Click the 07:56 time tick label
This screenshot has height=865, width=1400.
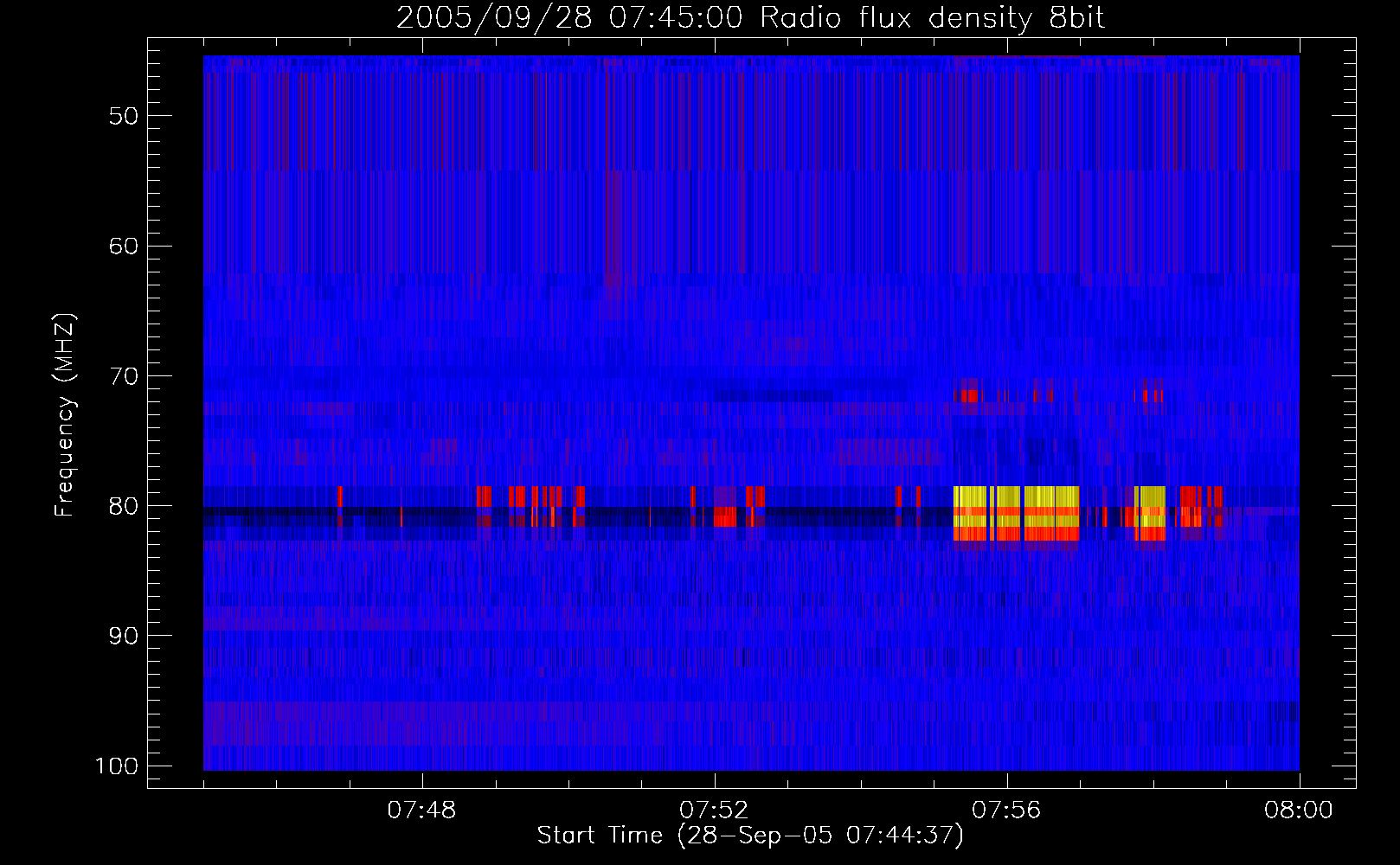coord(1006,811)
